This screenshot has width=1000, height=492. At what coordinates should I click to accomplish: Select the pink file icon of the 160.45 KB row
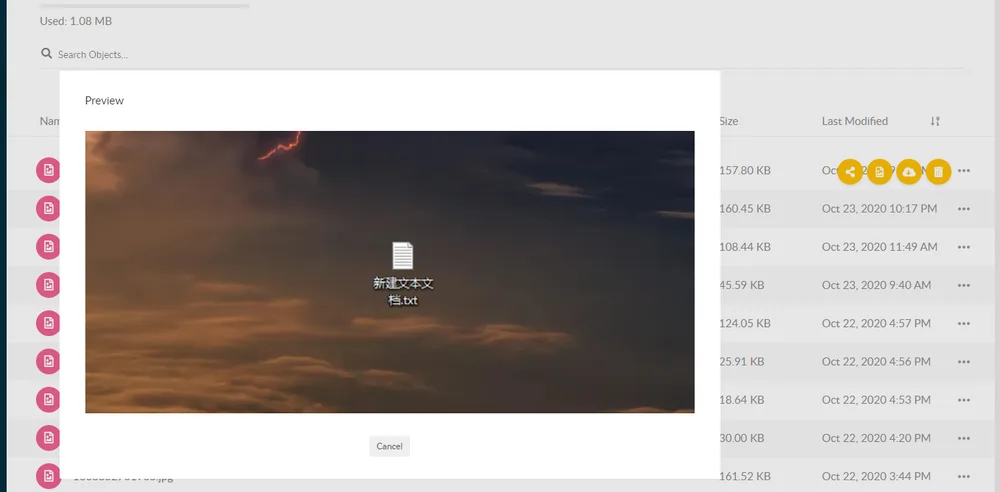pyautogui.click(x=48, y=209)
